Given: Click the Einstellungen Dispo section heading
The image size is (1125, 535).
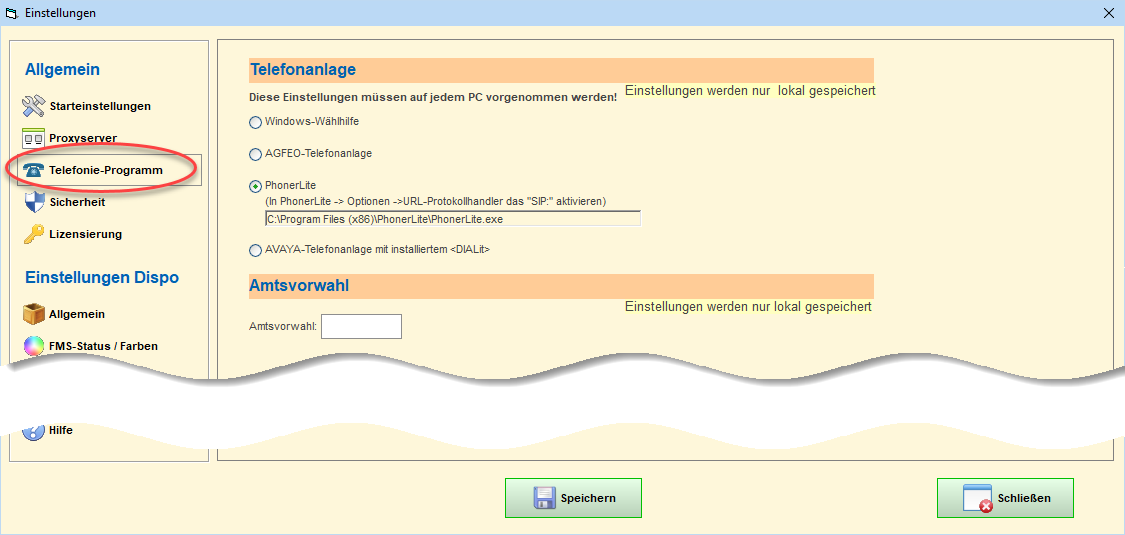Looking at the screenshot, I should coord(102,277).
